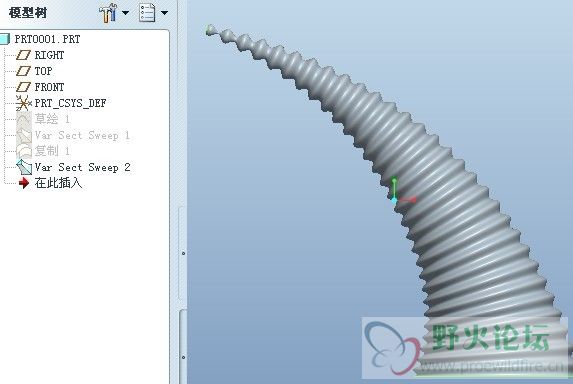Select the 复制 1 copy feature
The width and height of the screenshot is (573, 384).
[x=52, y=151]
